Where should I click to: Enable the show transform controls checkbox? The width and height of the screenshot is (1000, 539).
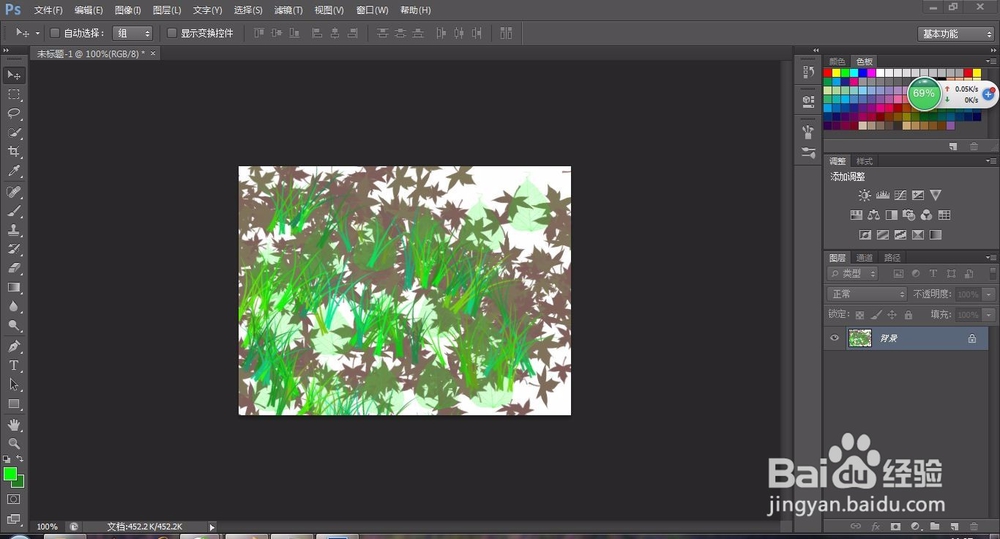coord(172,33)
